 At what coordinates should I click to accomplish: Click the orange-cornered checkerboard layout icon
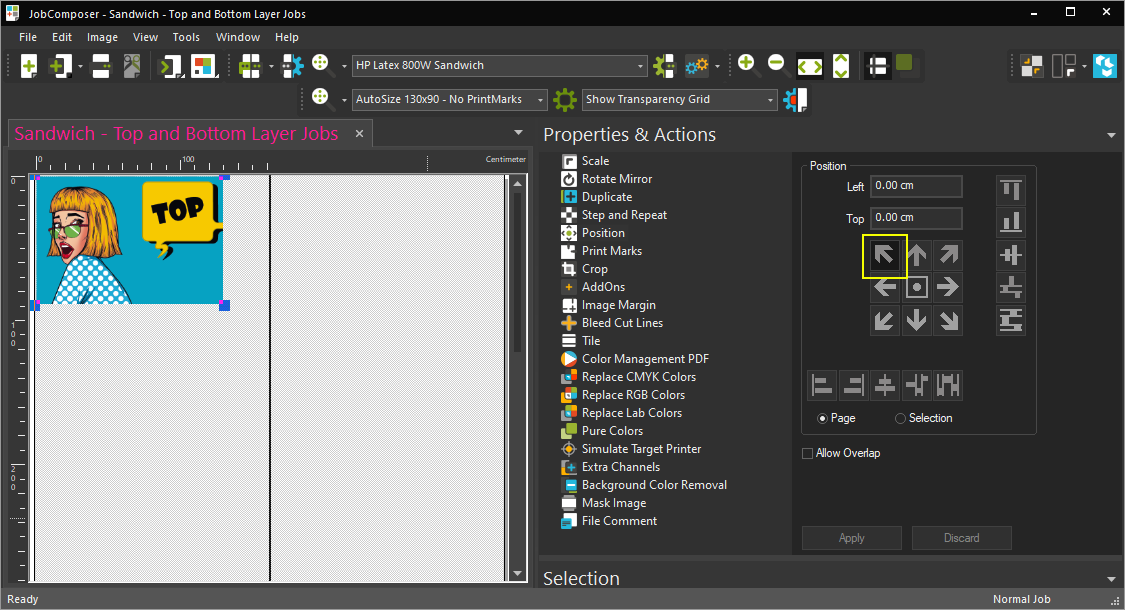click(x=1032, y=66)
